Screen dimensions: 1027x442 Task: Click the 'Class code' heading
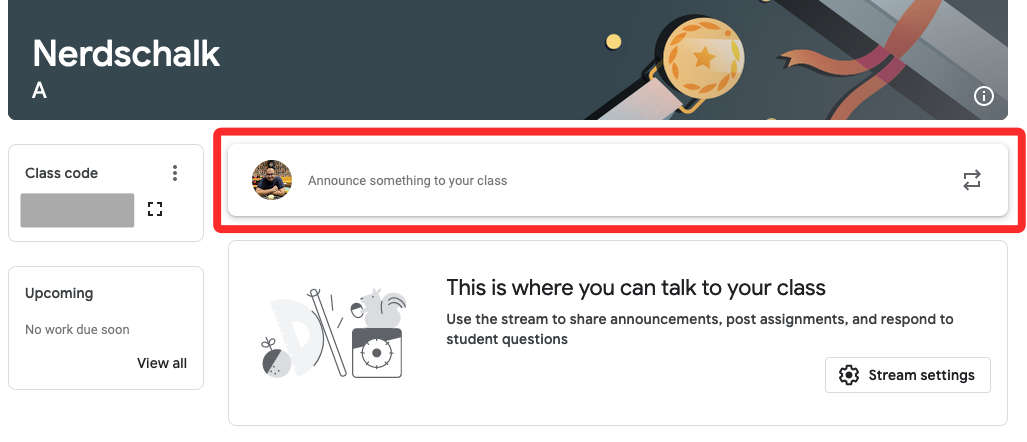click(x=61, y=173)
